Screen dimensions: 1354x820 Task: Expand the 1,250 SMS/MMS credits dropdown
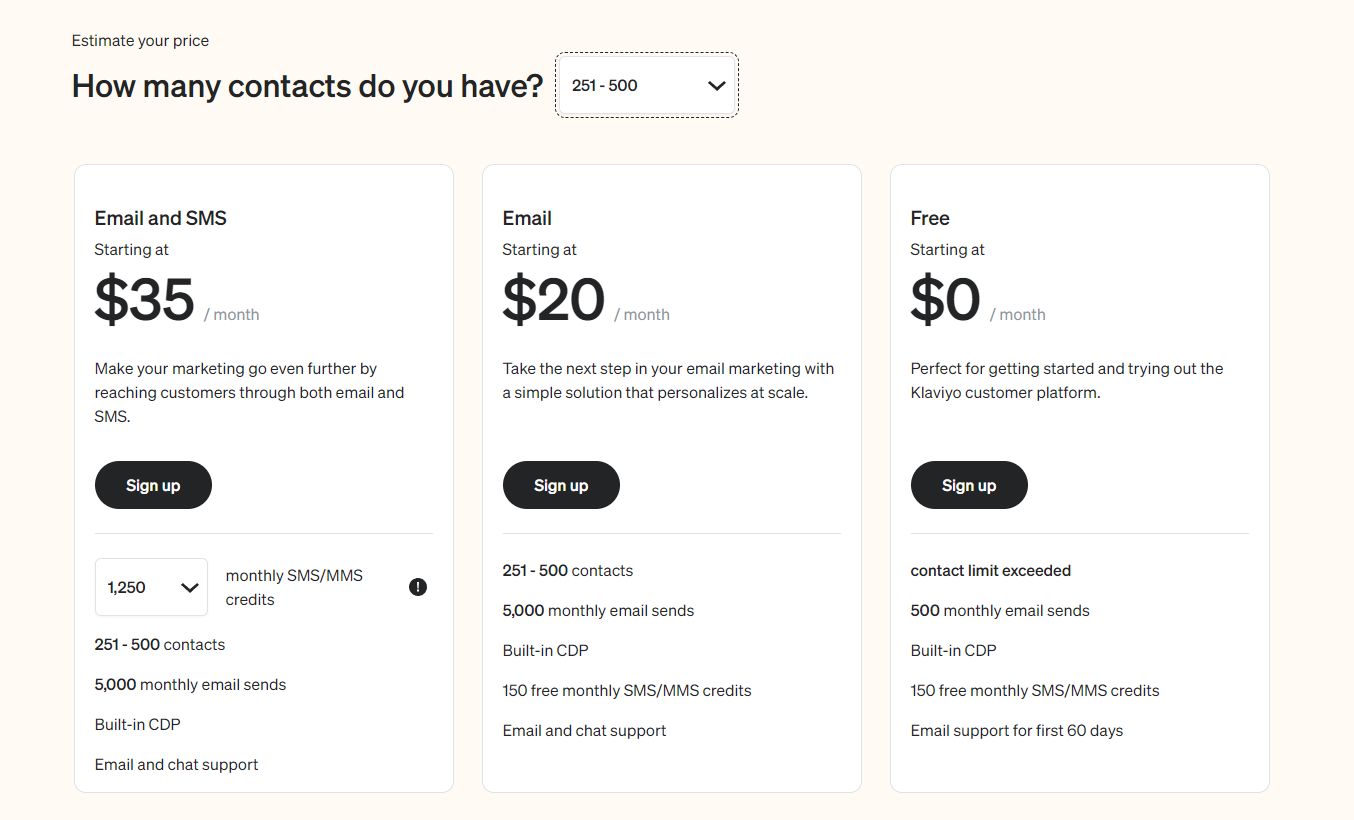pyautogui.click(x=151, y=587)
